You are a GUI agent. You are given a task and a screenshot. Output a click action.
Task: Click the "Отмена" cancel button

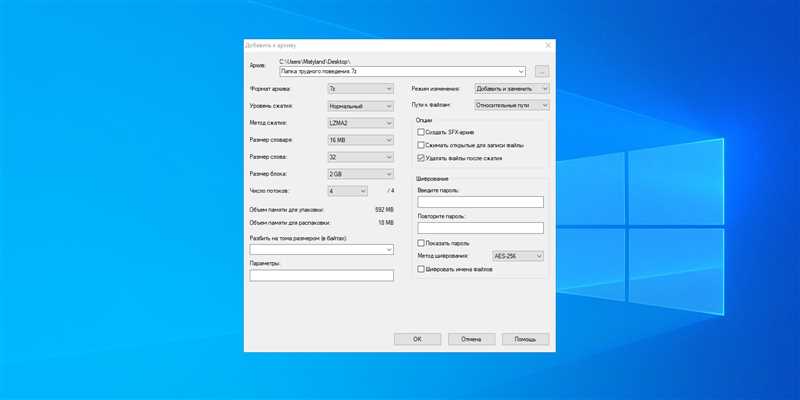click(x=471, y=339)
